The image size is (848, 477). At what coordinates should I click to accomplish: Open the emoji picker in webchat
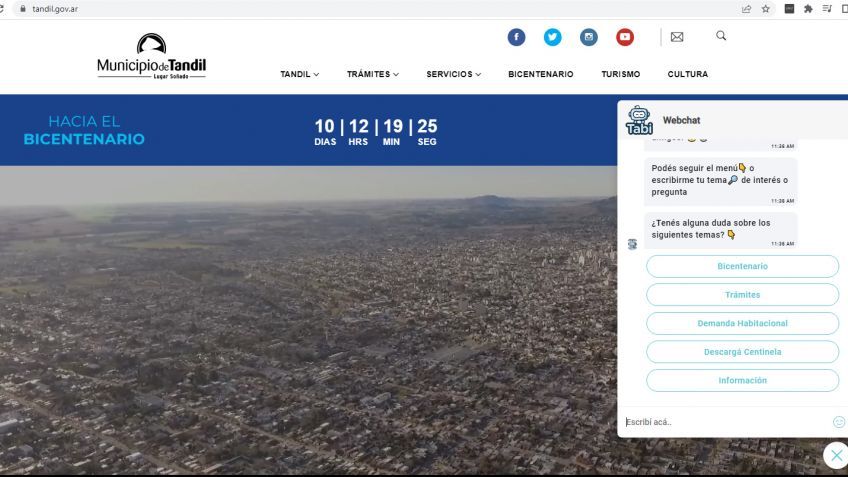[x=838, y=422]
